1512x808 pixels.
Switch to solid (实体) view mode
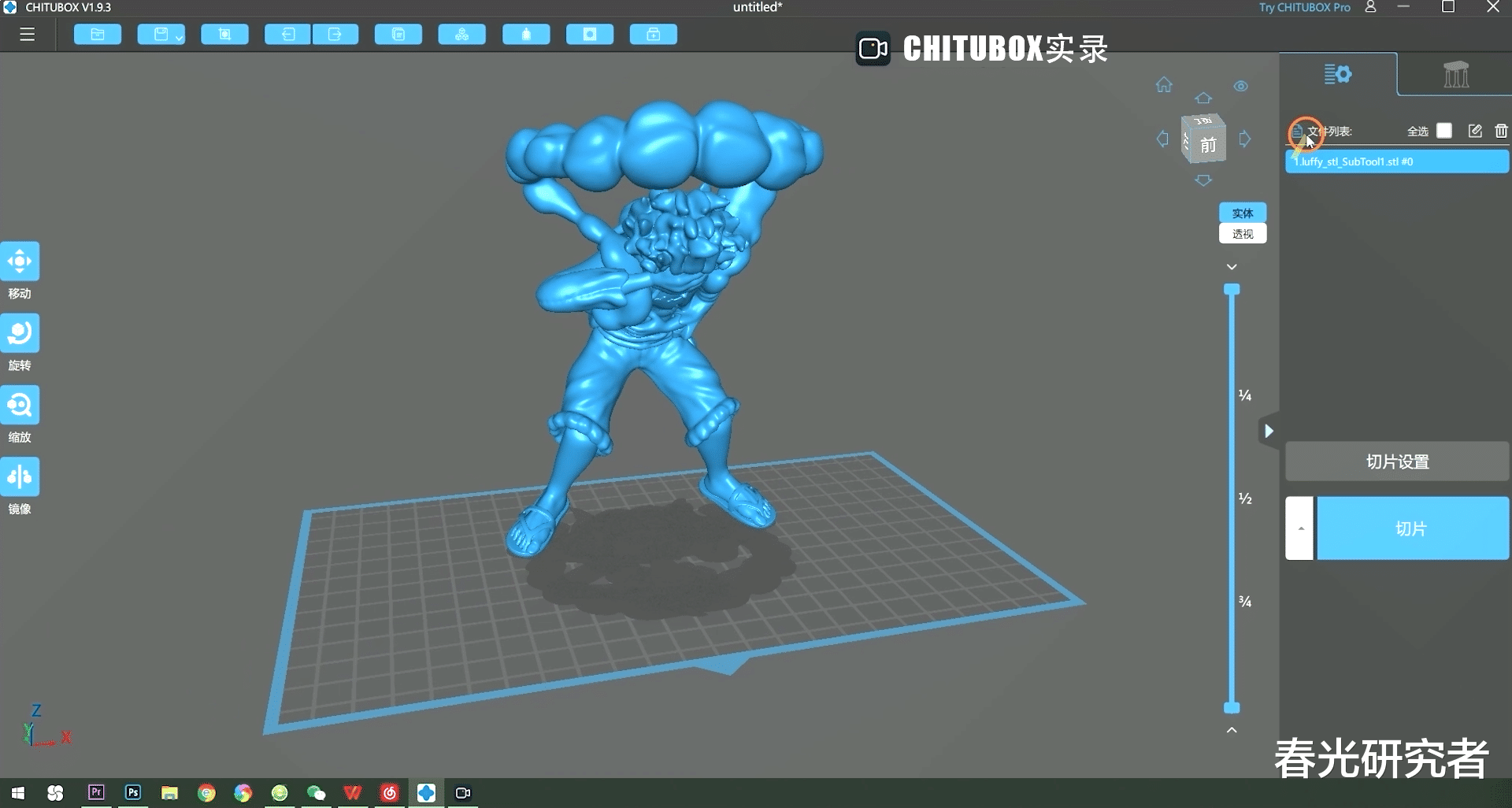click(x=1243, y=213)
